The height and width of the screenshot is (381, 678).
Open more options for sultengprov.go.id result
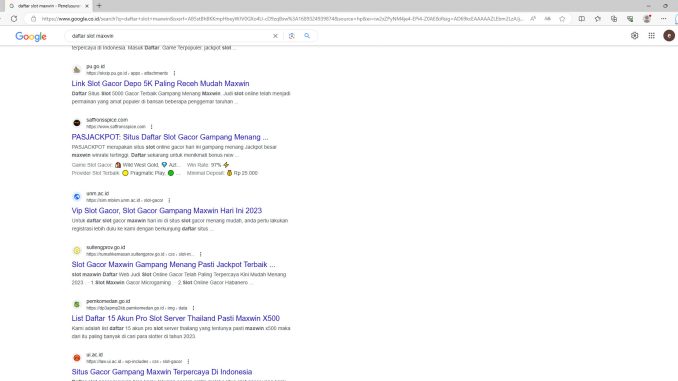200,254
